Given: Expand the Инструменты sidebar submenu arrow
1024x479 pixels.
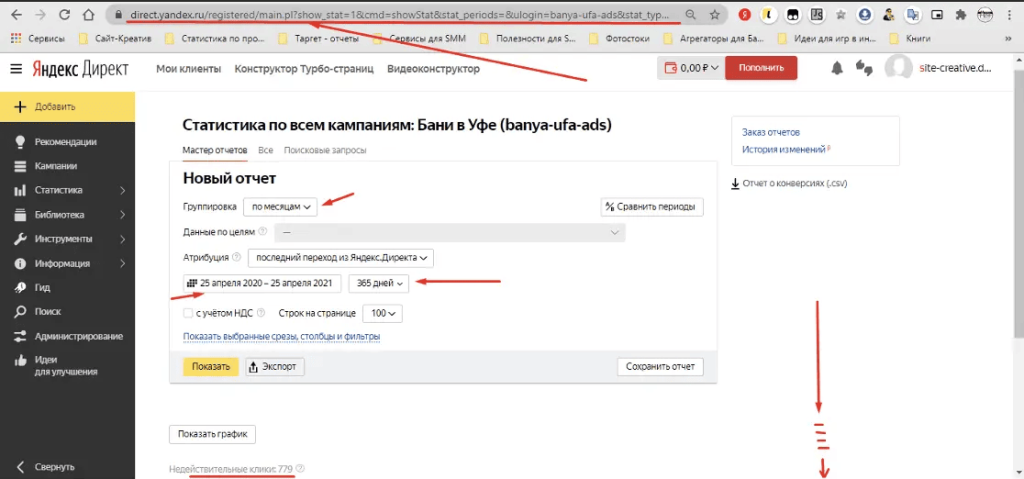Looking at the screenshot, I should click(x=123, y=239).
